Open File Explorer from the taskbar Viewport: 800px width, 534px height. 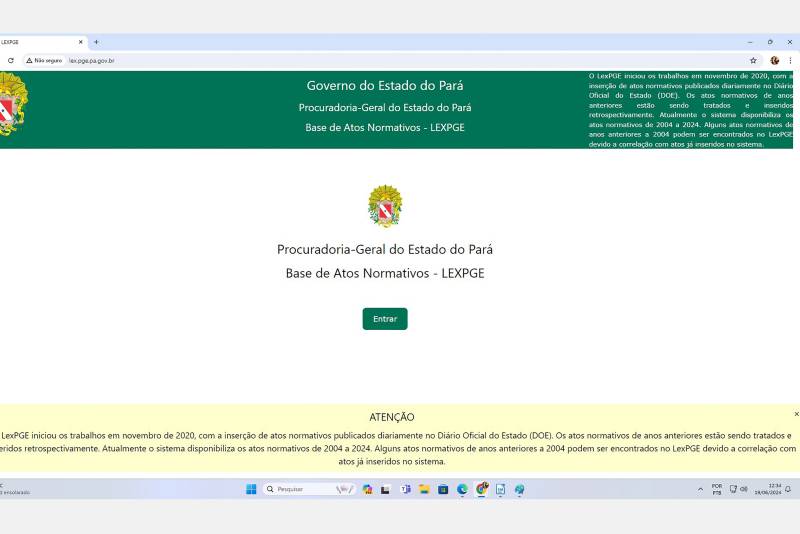coord(424,489)
